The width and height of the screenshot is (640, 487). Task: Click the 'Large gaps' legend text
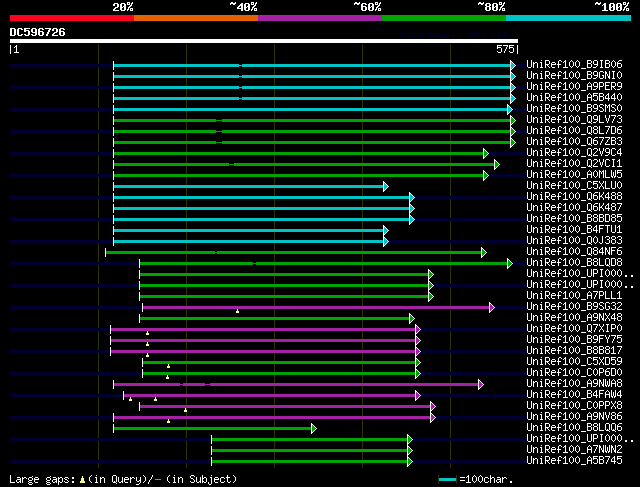coord(42,479)
